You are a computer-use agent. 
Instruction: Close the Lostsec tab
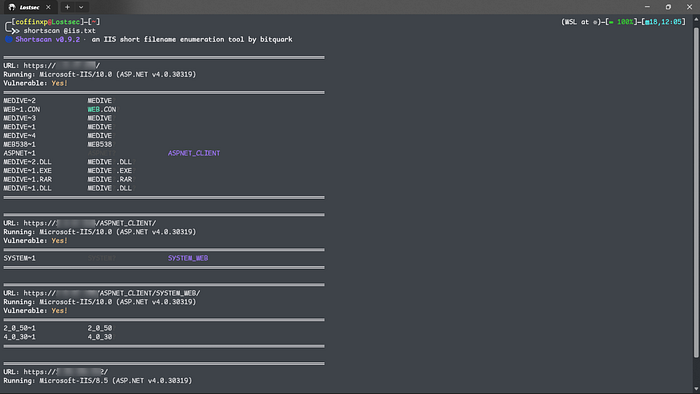pos(48,7)
